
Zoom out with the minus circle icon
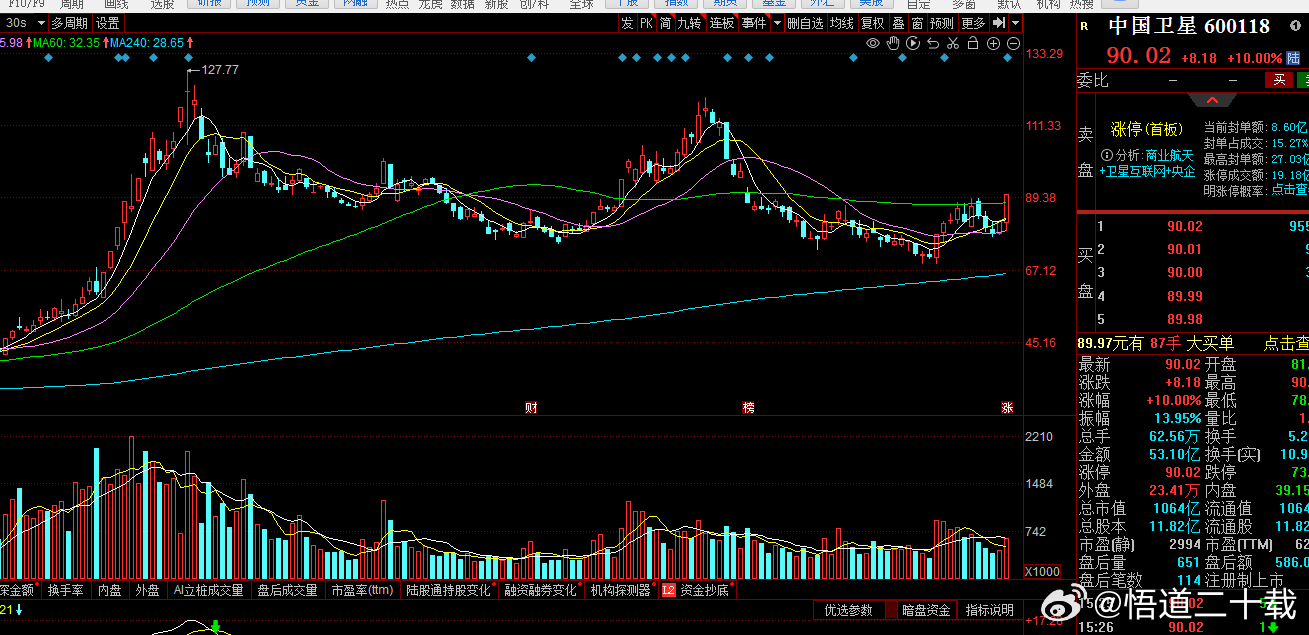[x=1013, y=43]
